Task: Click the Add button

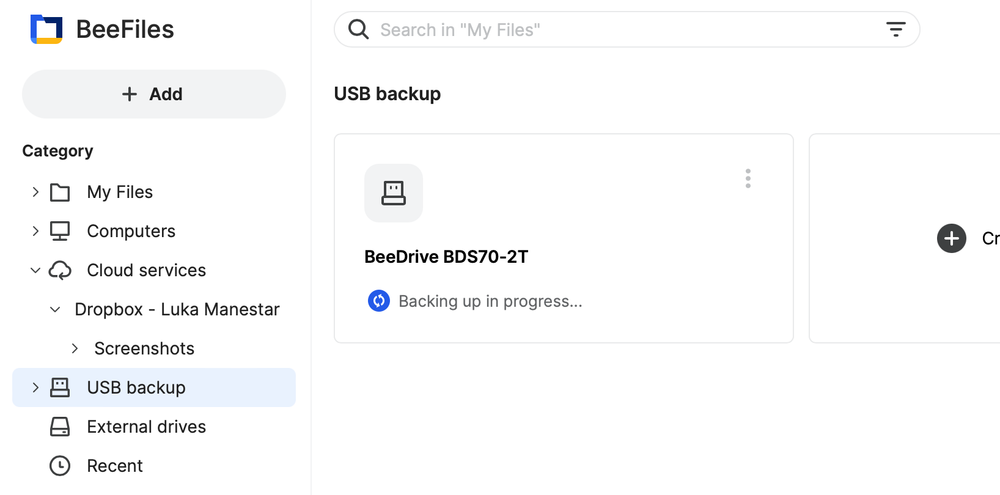Action: [x=154, y=94]
